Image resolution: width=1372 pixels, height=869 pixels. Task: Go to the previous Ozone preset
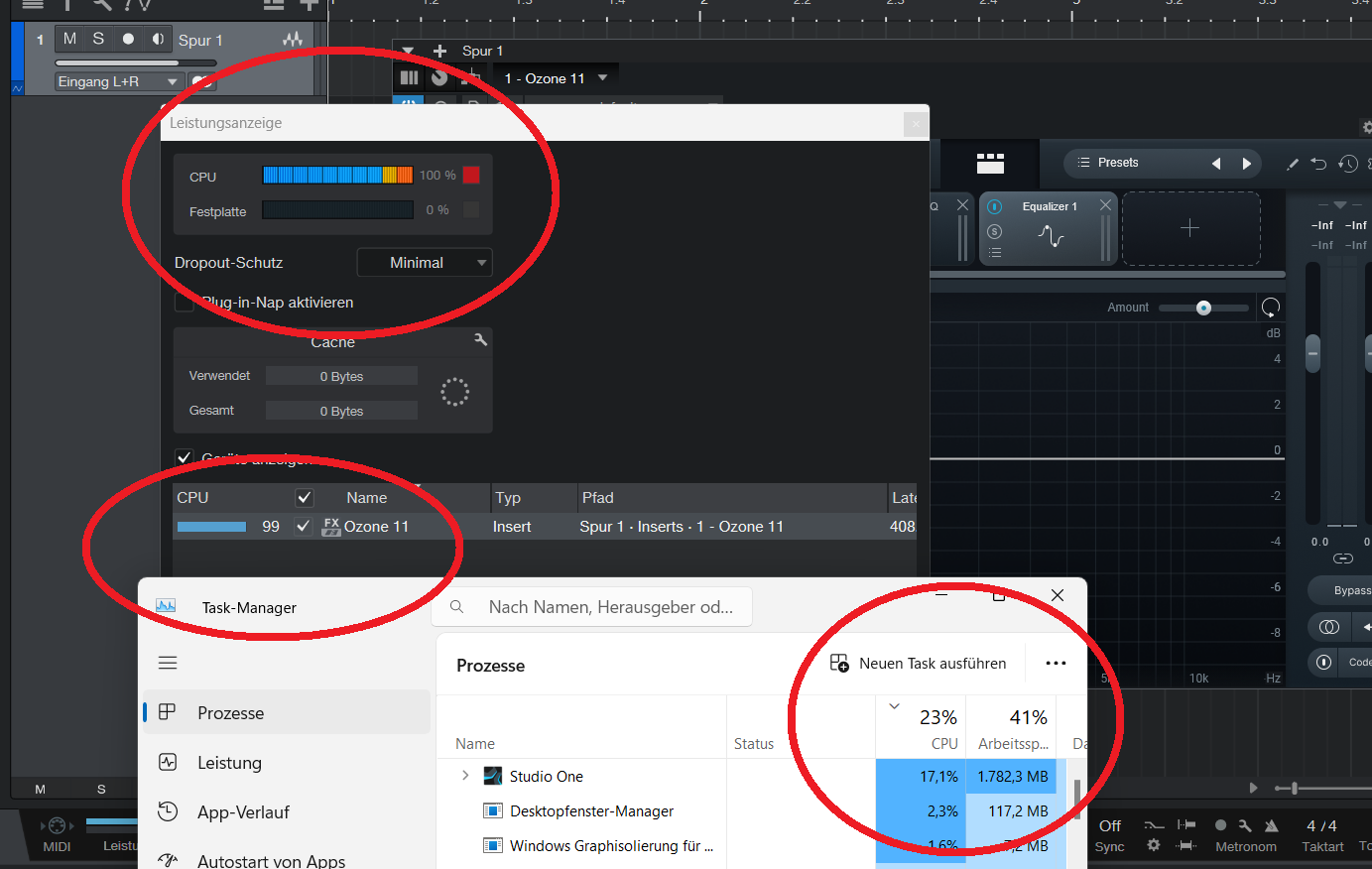[1216, 164]
